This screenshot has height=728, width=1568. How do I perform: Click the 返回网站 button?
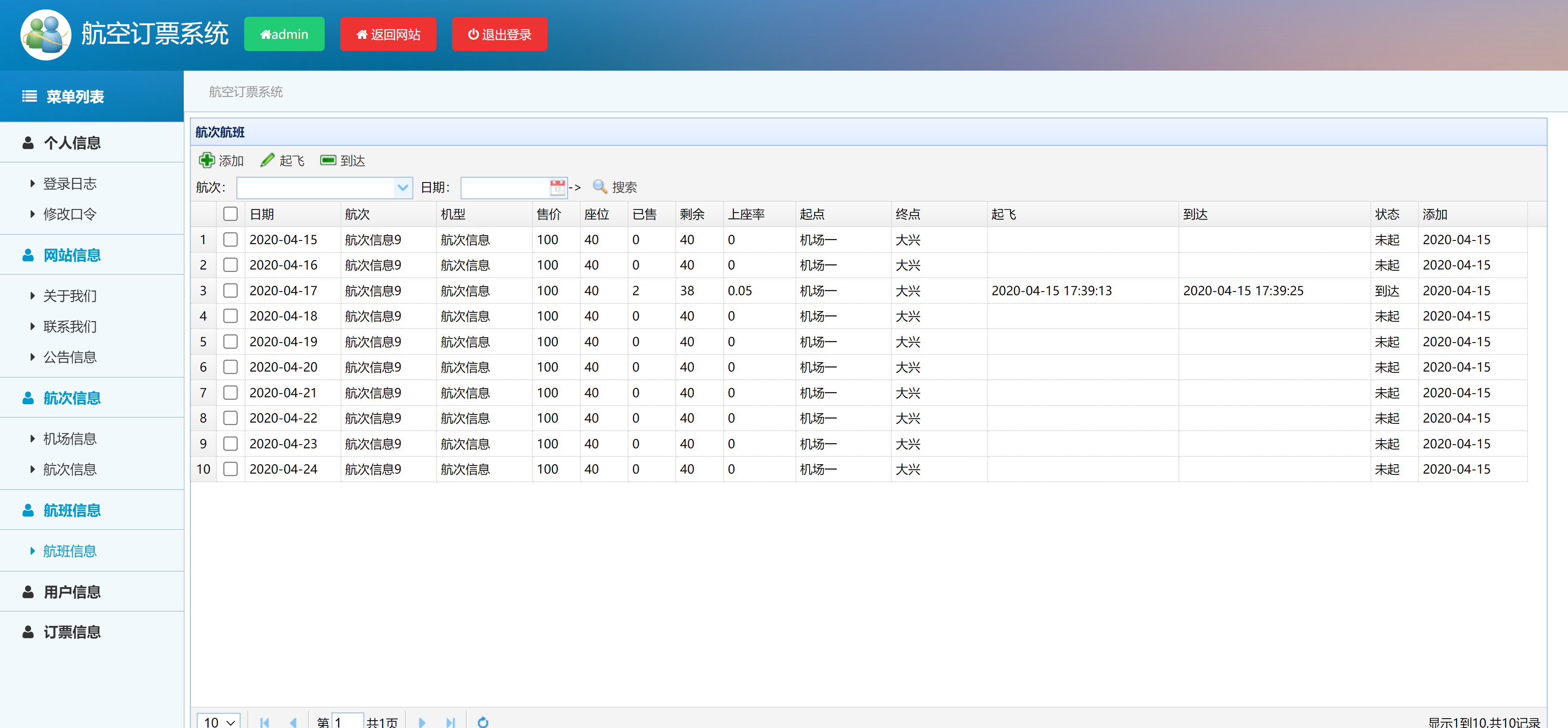(388, 34)
